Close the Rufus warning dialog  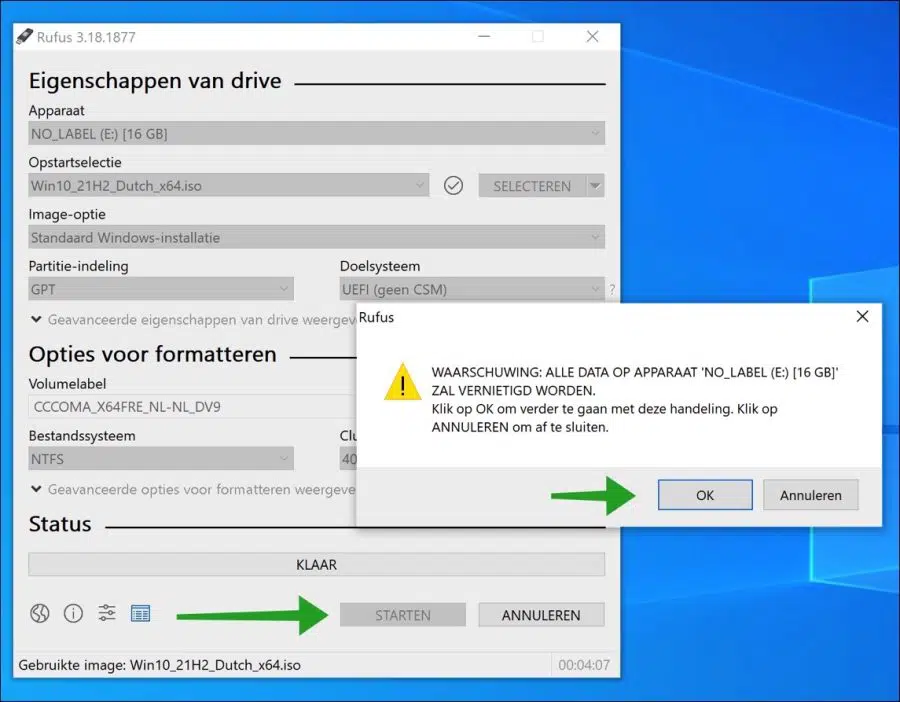(x=862, y=316)
